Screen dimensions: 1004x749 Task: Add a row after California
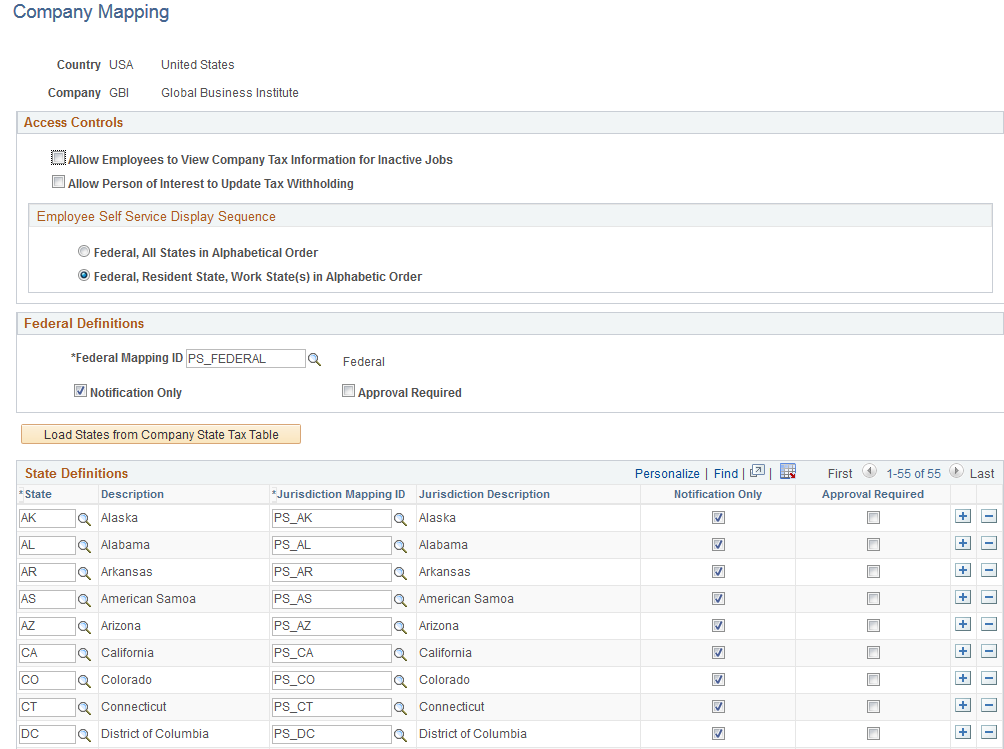(963, 651)
